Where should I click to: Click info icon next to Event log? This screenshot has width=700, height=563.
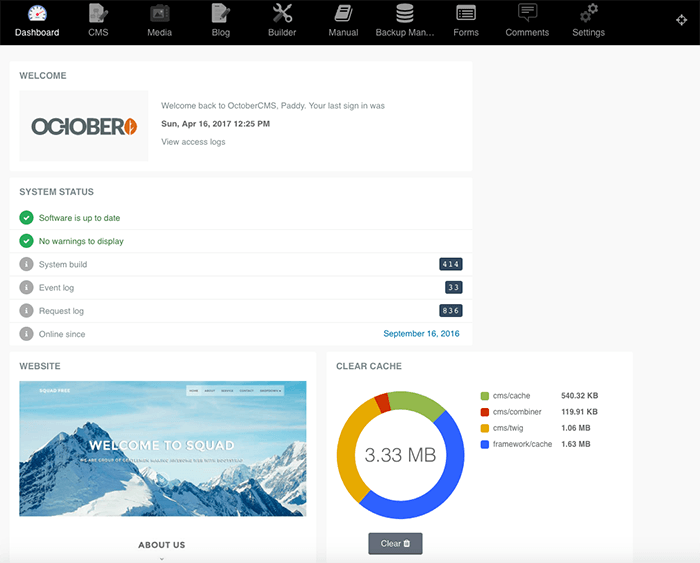coord(26,288)
